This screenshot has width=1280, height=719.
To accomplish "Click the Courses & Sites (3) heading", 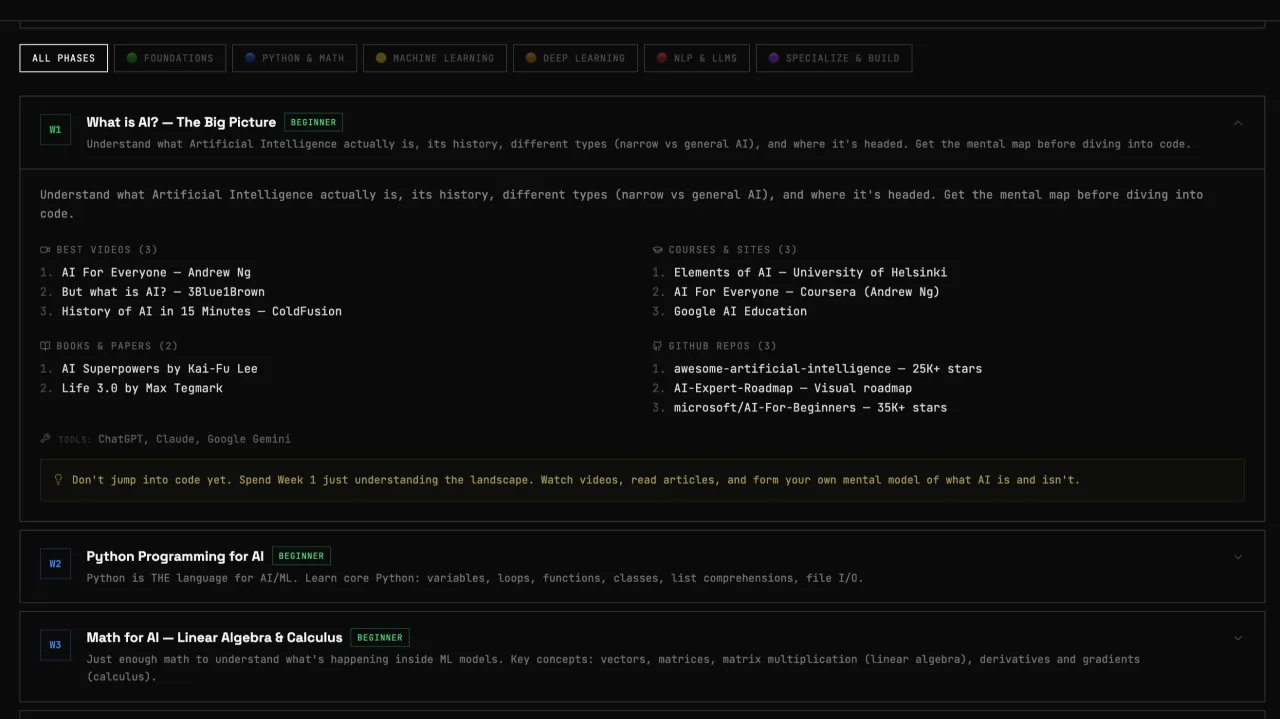I will (733, 250).
